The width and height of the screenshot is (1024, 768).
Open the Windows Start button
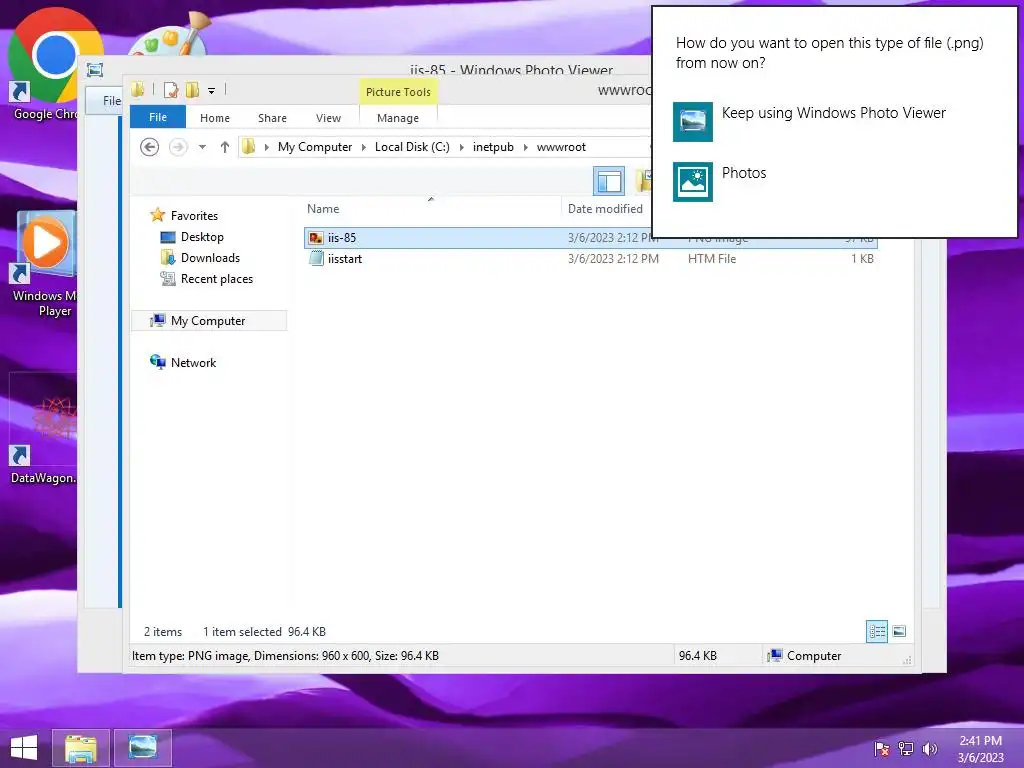tap(24, 748)
